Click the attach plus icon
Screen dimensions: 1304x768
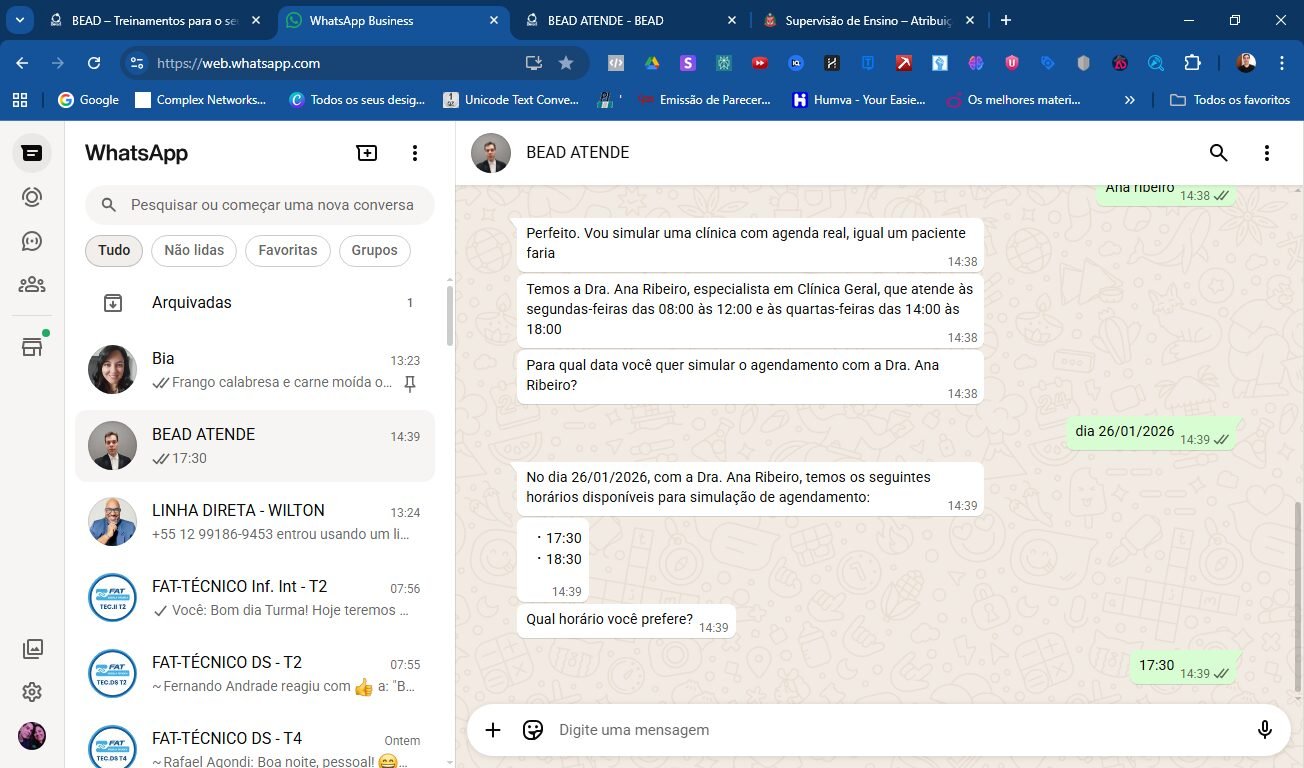[x=493, y=730]
